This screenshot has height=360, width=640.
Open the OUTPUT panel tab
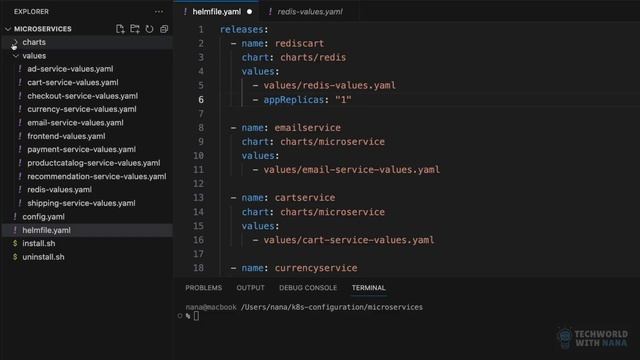[250, 288]
